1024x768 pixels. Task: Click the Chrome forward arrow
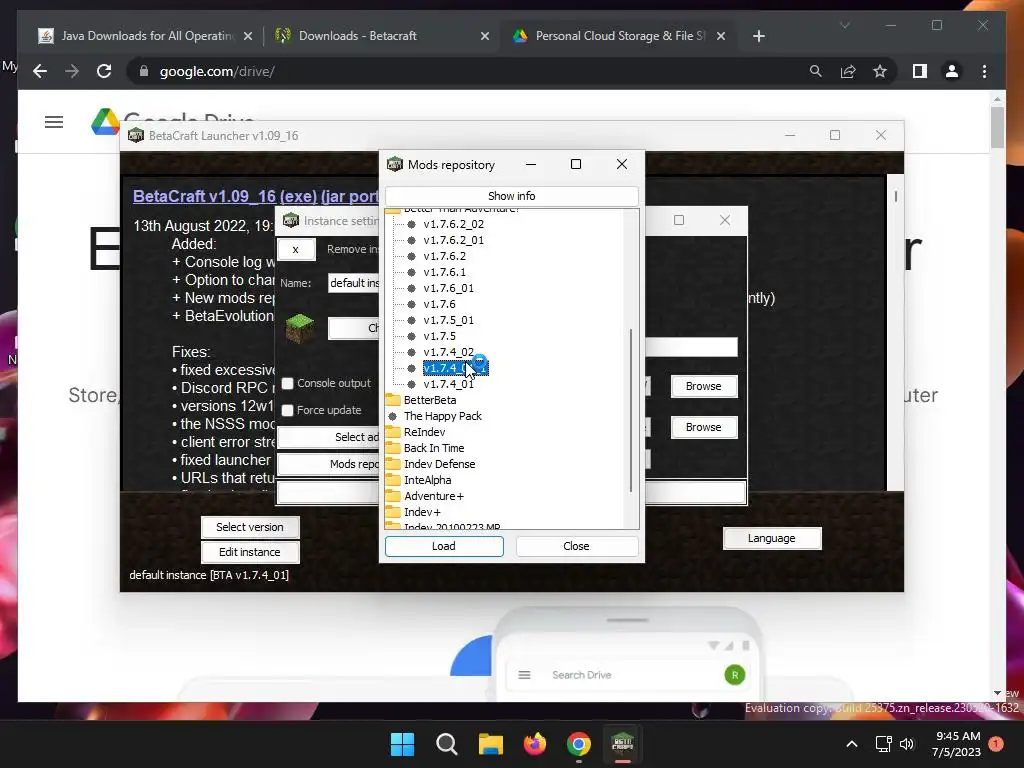click(x=72, y=71)
